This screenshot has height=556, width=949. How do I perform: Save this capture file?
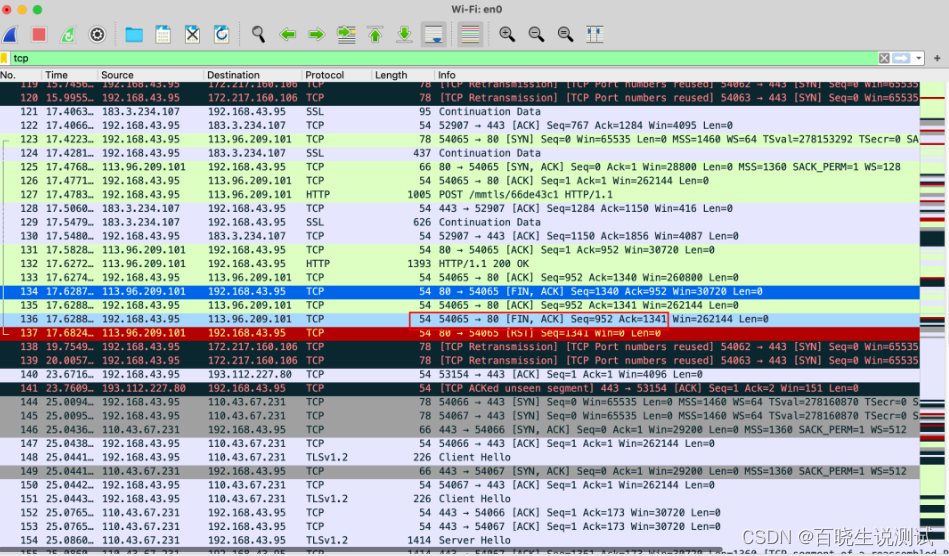163,34
